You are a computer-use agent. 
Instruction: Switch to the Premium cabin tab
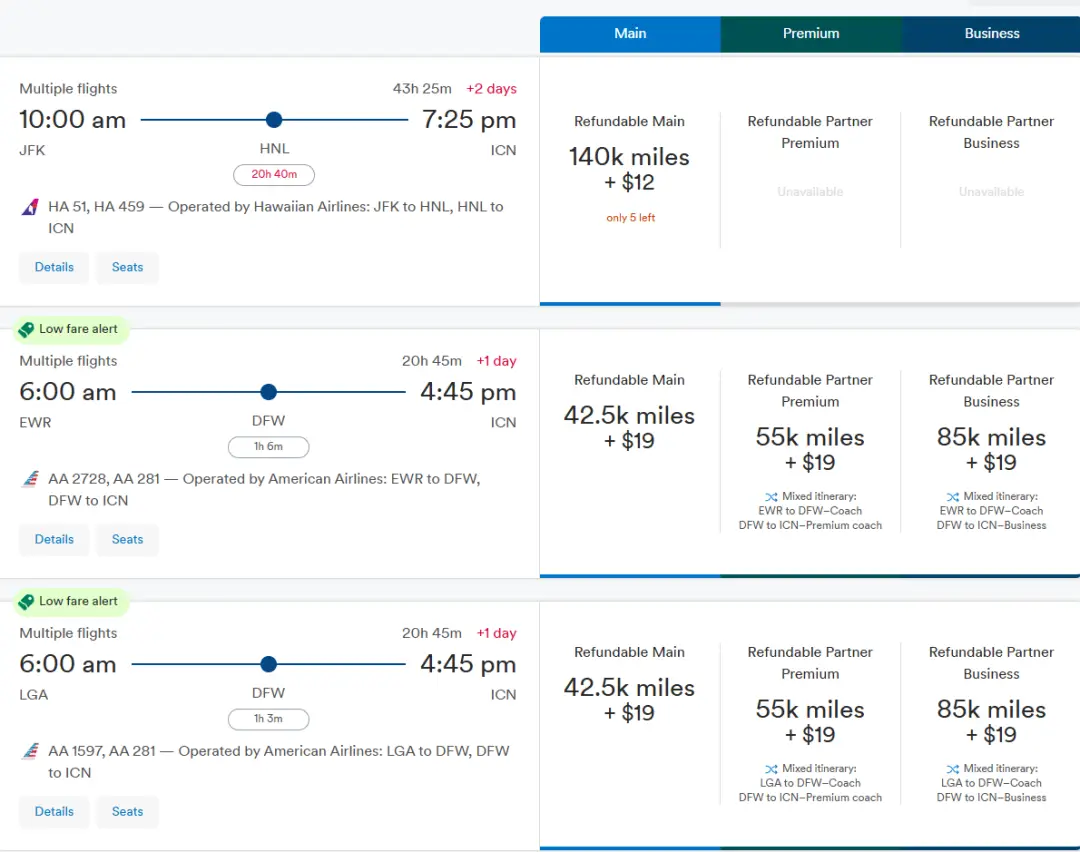tap(811, 33)
